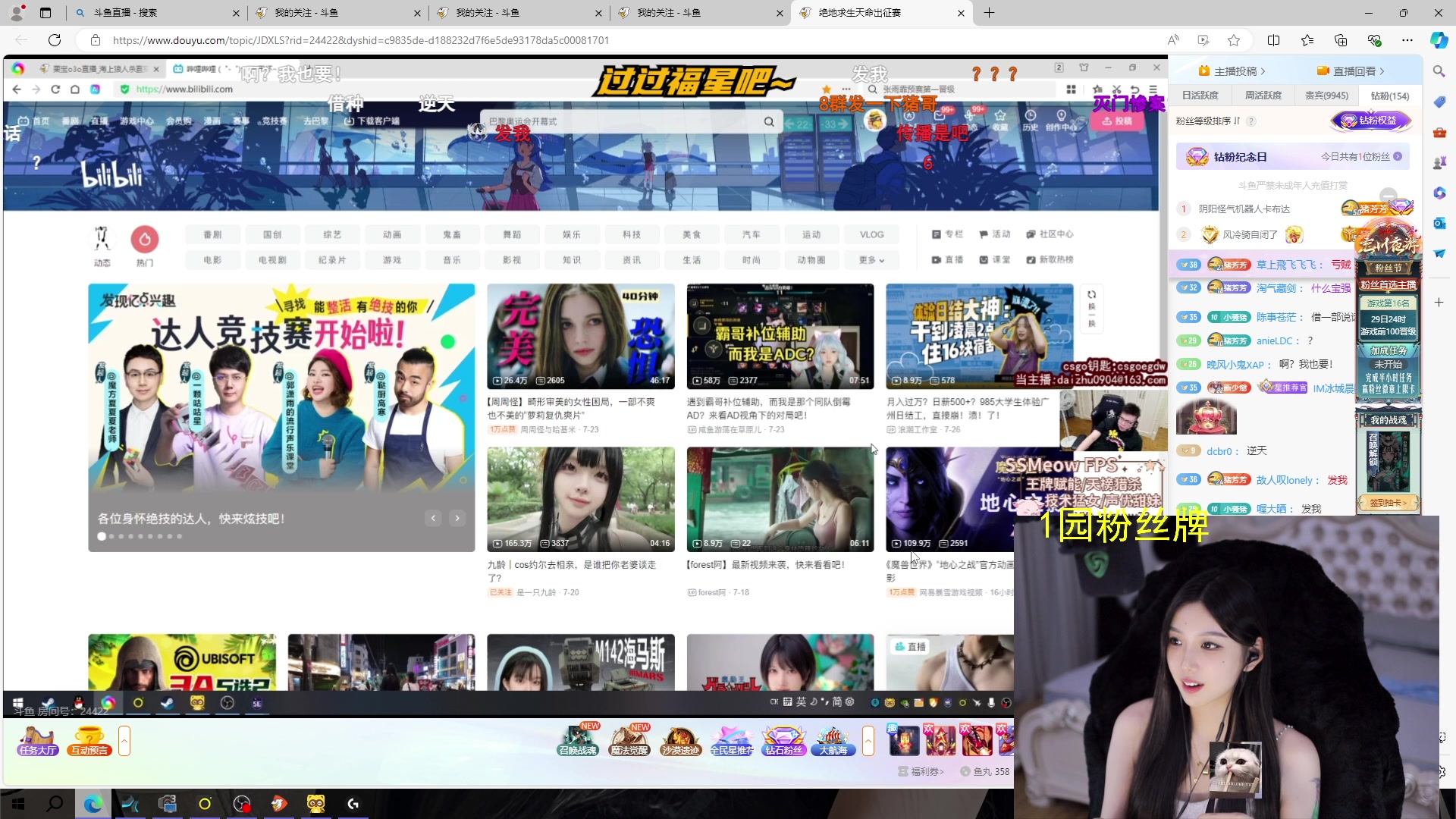Open 福利券 coupons link

[x=921, y=771]
